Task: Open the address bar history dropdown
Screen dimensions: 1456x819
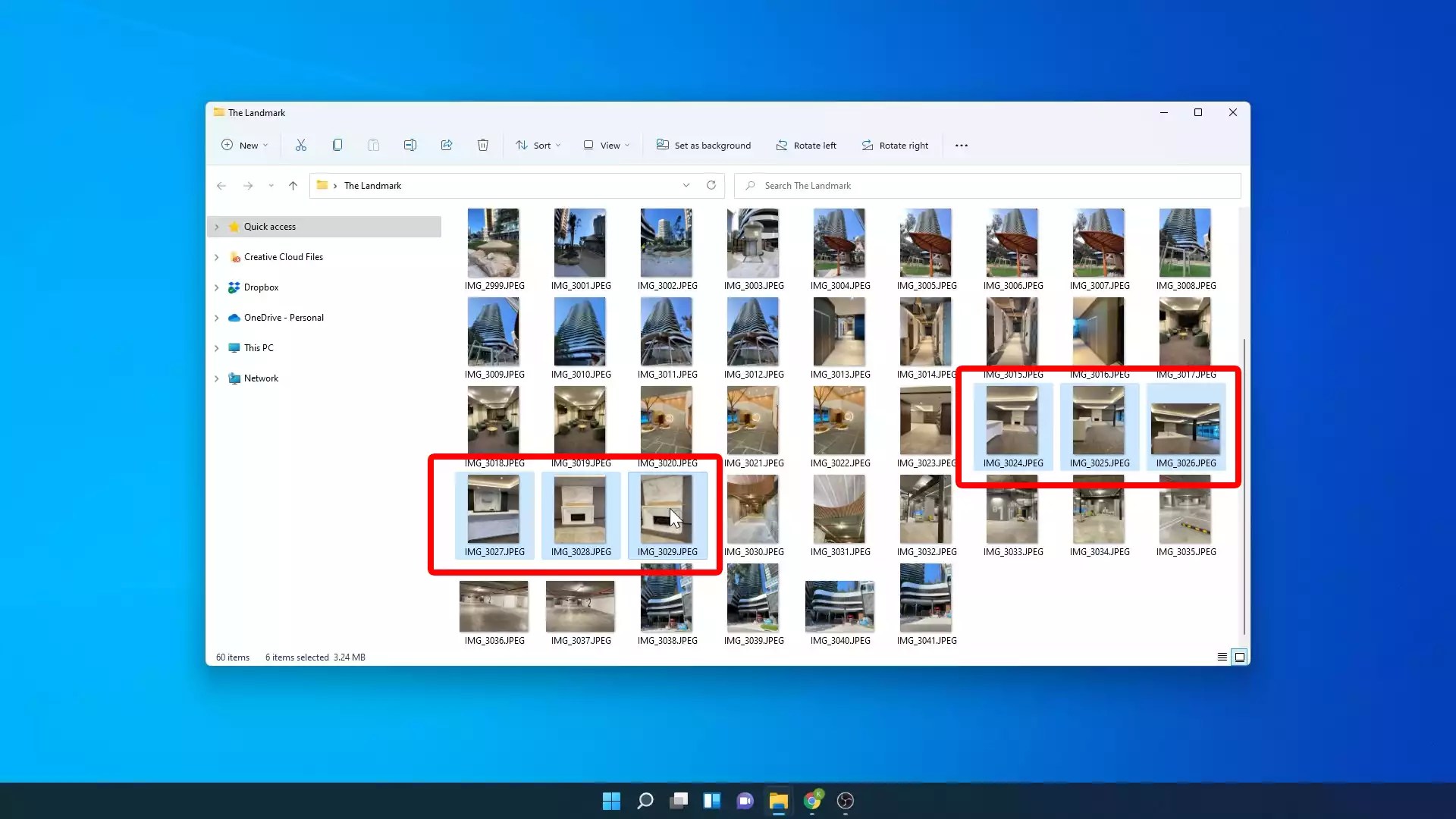Action: pos(686,185)
